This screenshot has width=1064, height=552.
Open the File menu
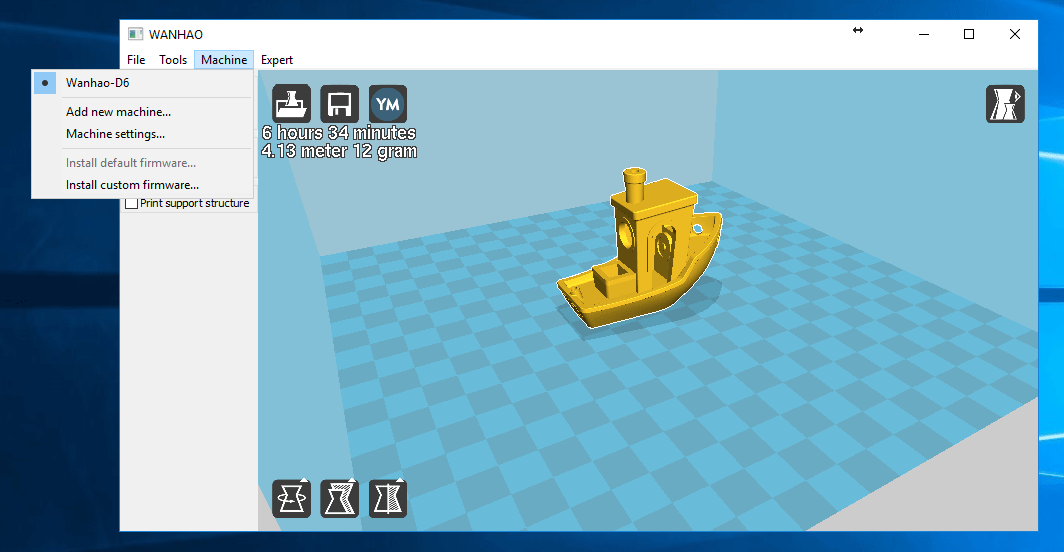[136, 60]
